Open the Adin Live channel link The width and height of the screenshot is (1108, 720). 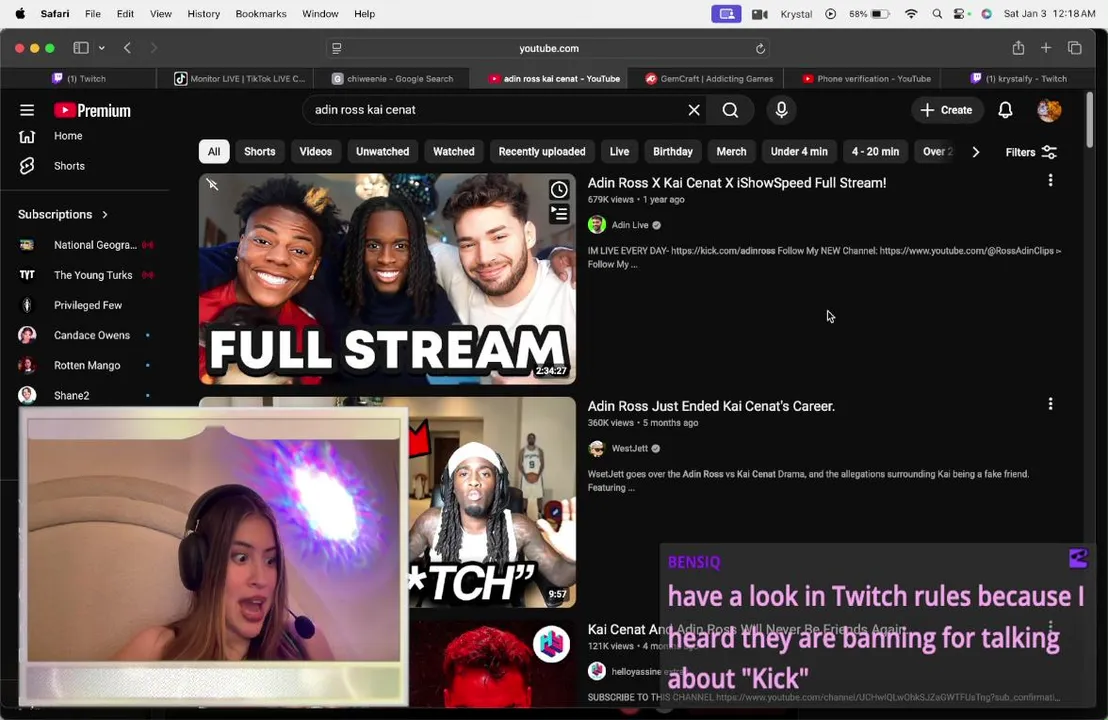click(630, 225)
